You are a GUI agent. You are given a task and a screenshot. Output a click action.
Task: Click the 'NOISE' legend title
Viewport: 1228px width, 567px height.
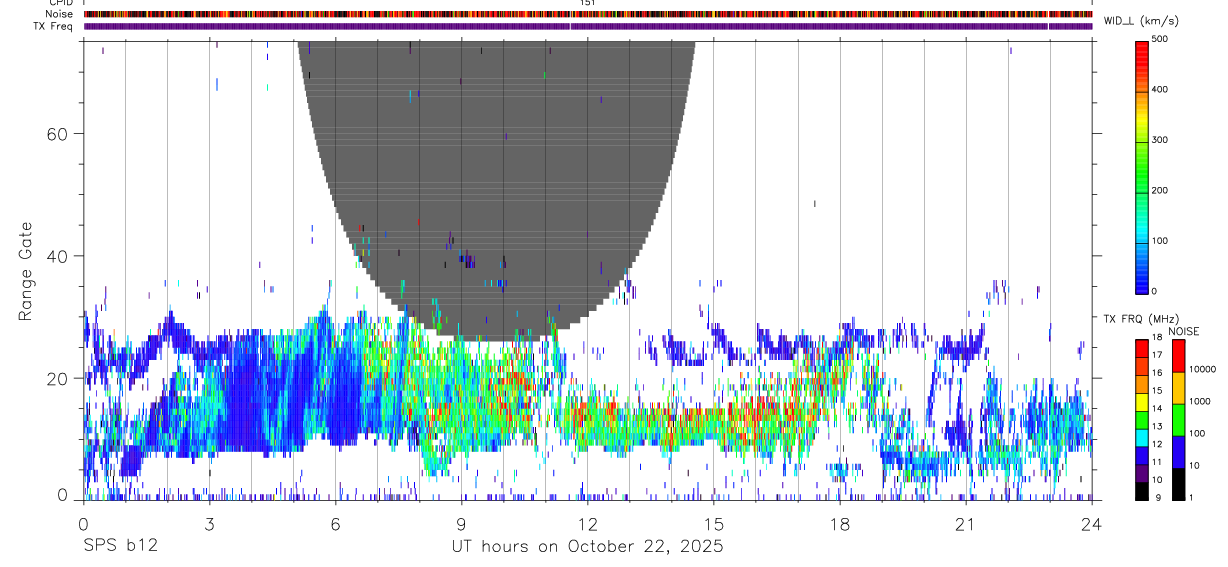pyautogui.click(x=1185, y=331)
